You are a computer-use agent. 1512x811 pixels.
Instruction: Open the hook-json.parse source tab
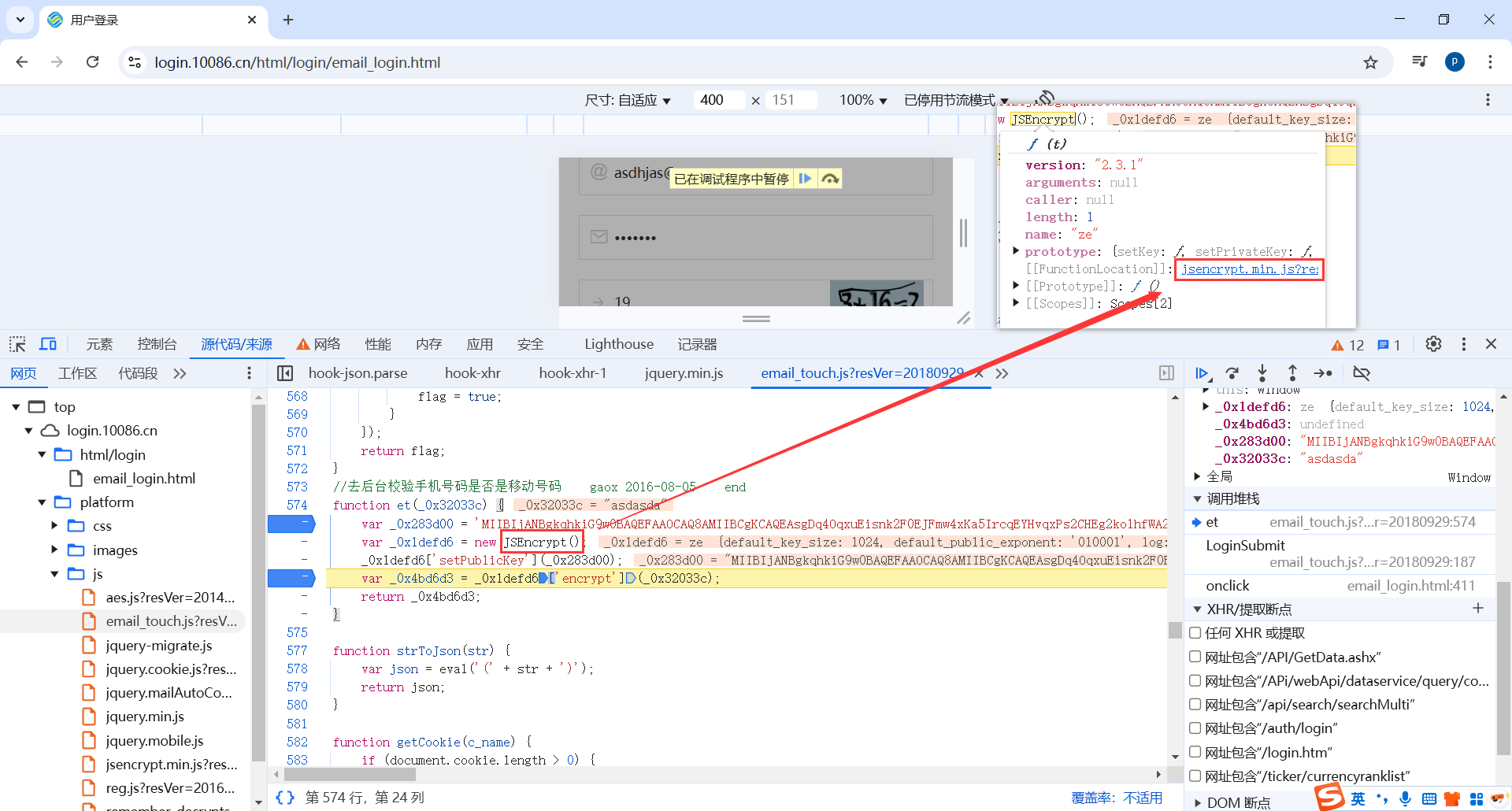(358, 373)
